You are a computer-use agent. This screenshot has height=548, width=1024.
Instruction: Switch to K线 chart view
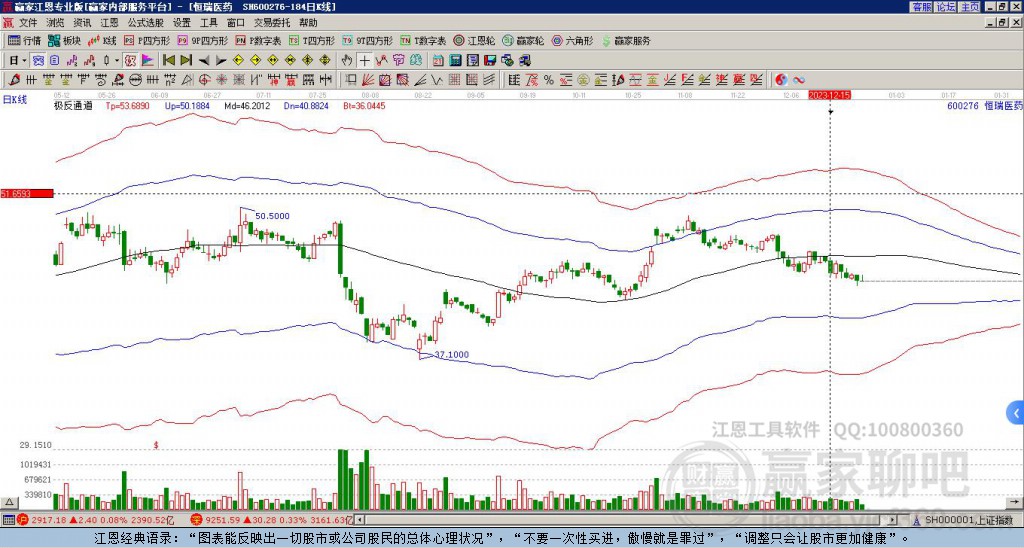(103, 40)
